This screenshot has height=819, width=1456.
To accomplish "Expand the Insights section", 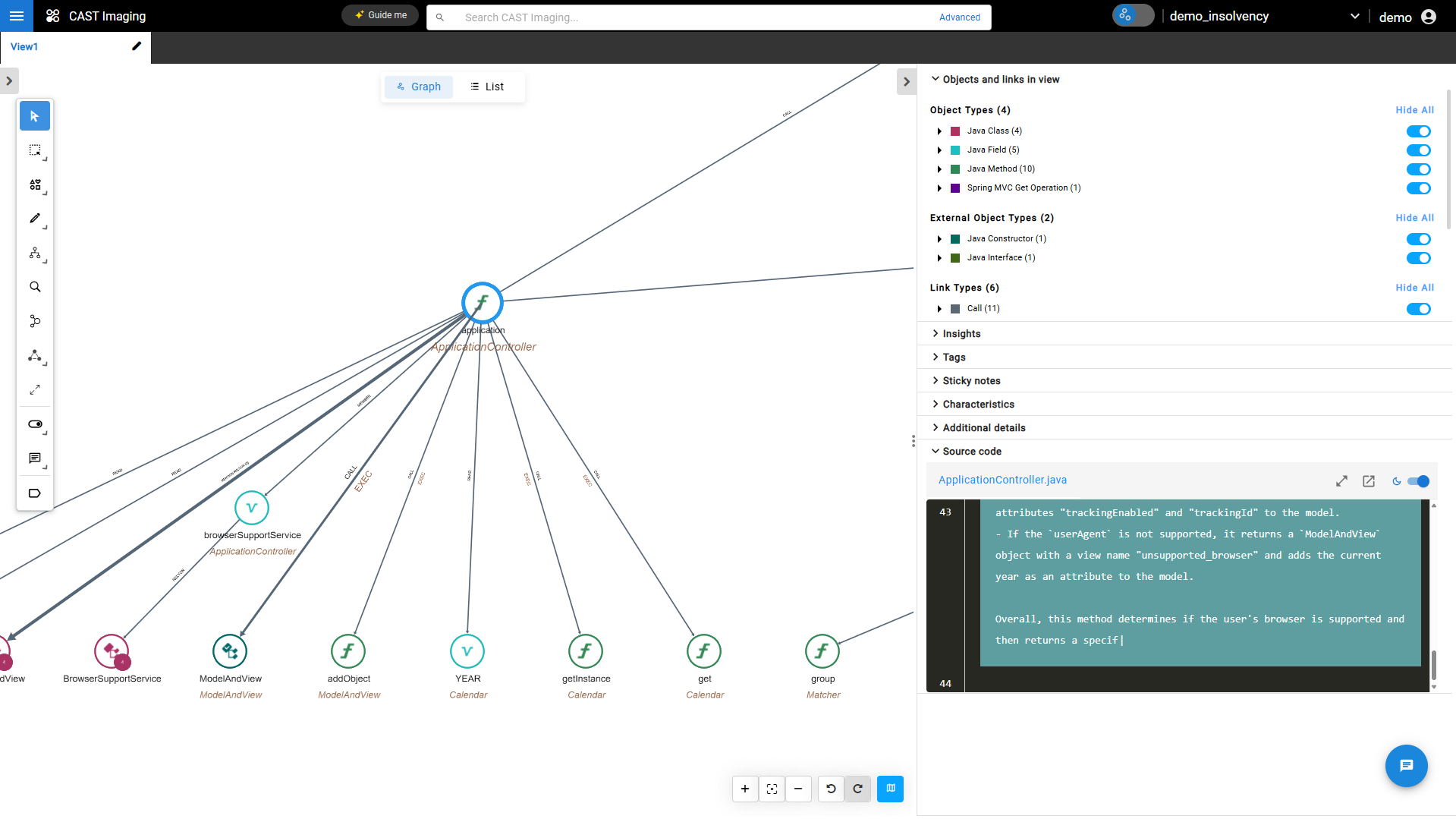I will tap(961, 334).
